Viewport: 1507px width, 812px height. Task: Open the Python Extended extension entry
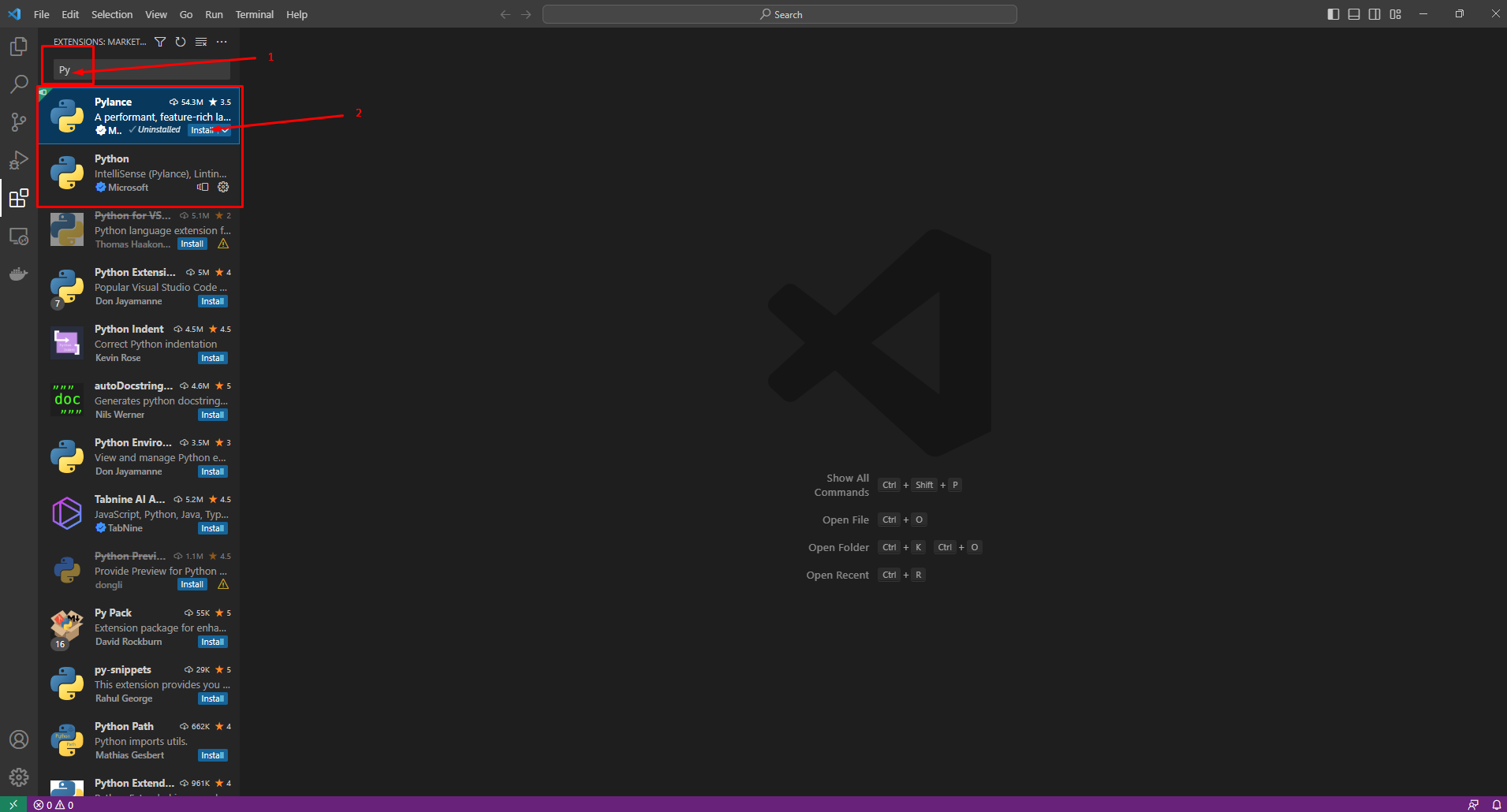click(x=139, y=788)
